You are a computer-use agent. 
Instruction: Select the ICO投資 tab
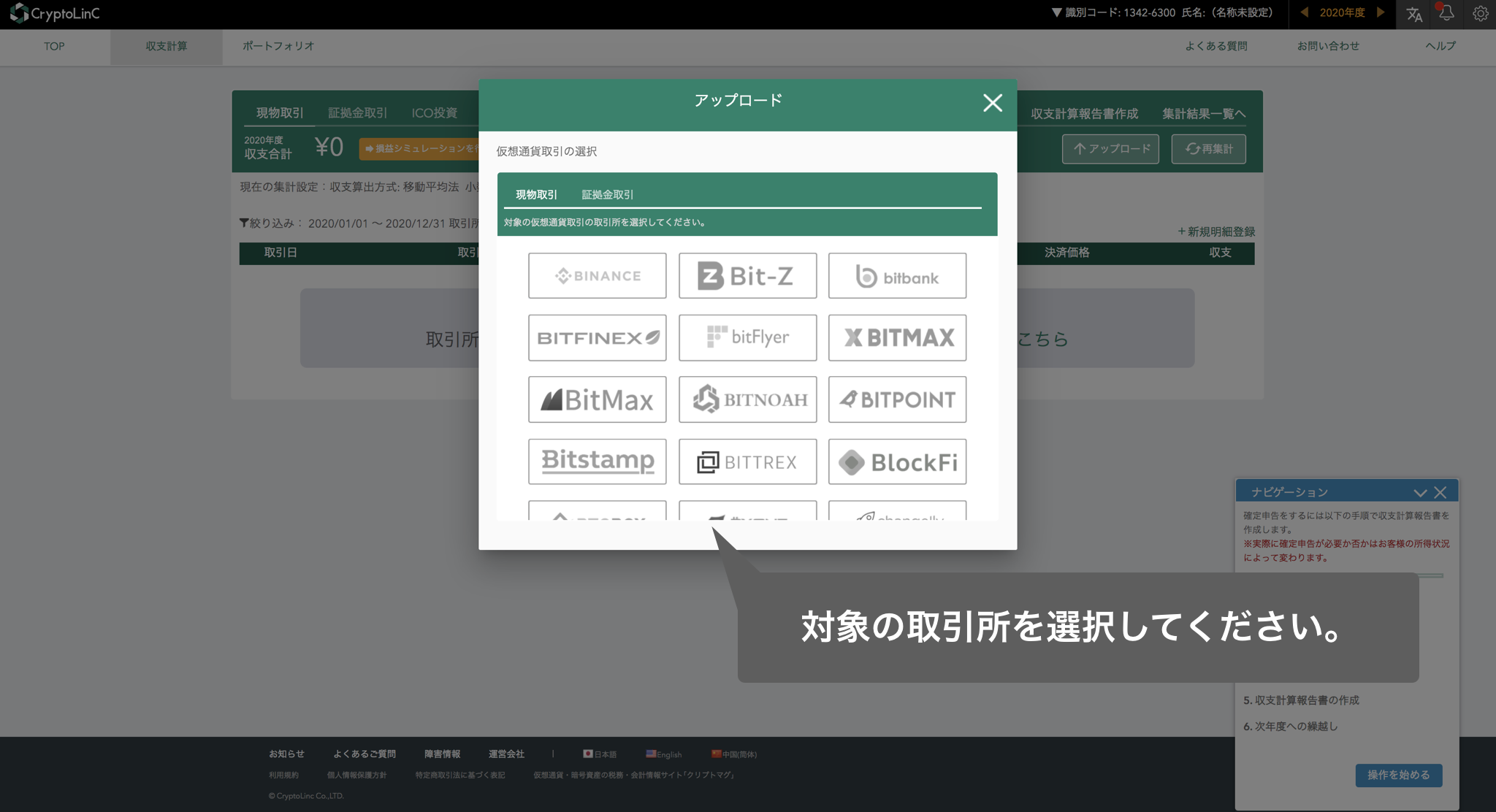435,113
